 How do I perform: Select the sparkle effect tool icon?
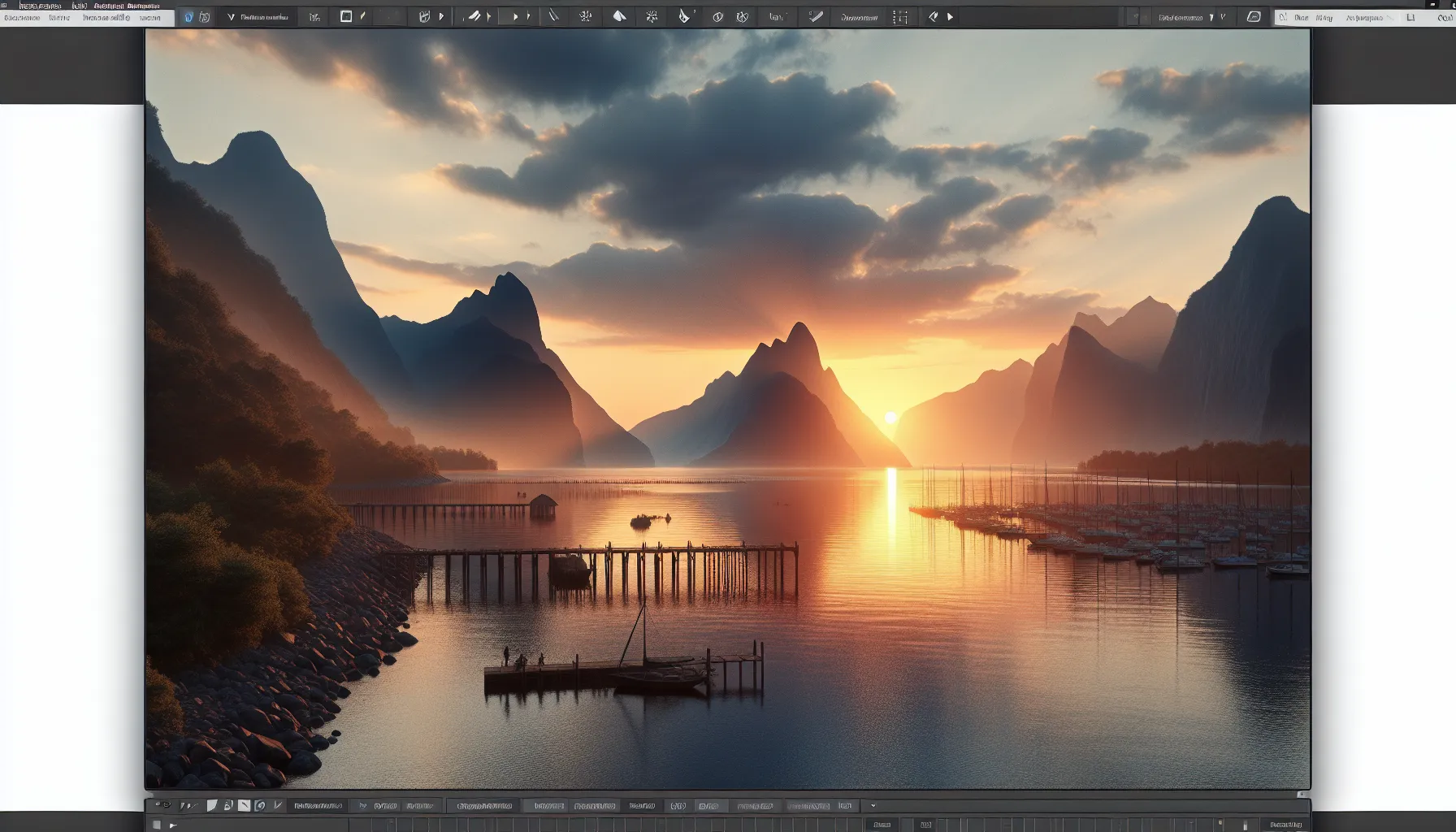652,16
